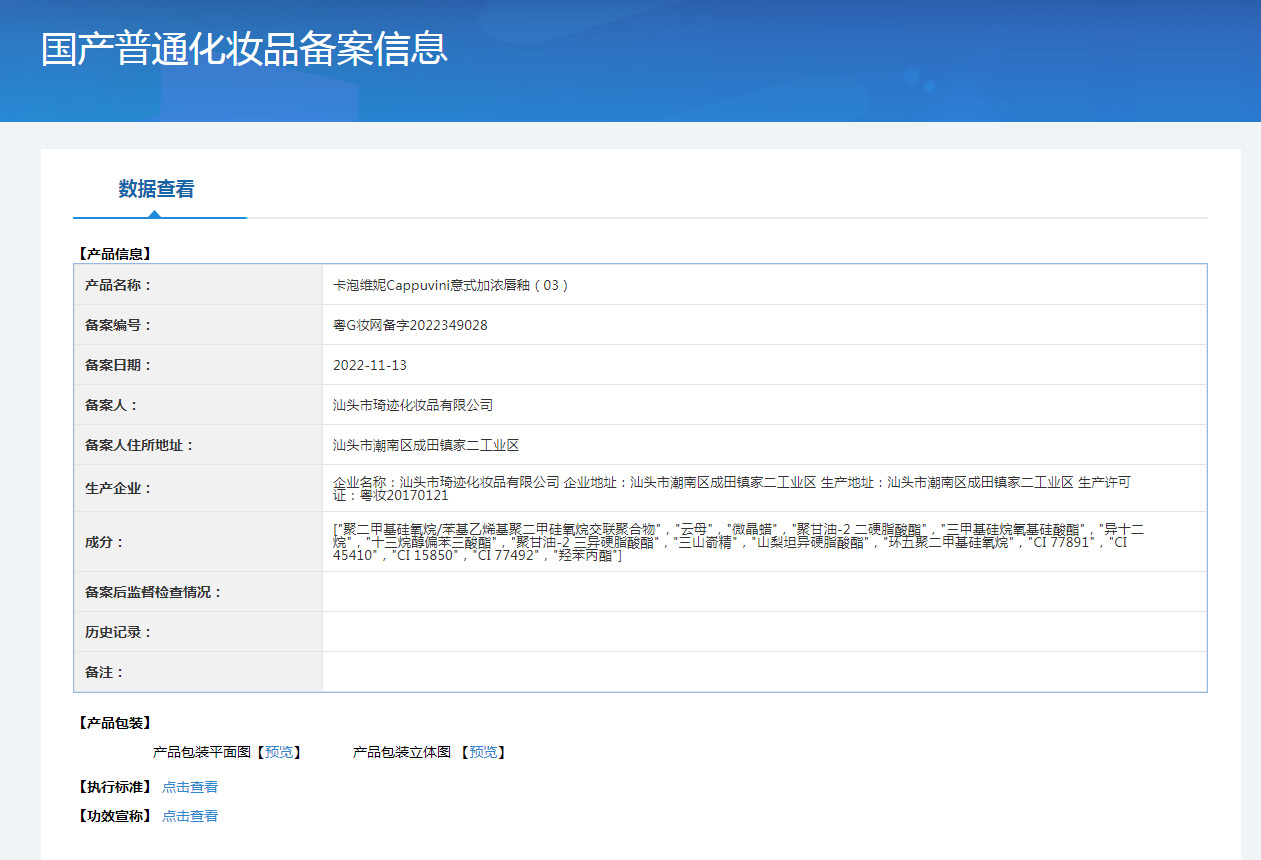
Task: Open the 数据查看 tab
Action: pos(156,189)
